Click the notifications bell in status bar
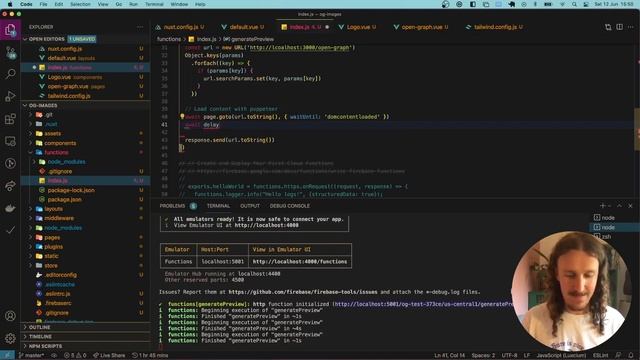 pos(631,356)
